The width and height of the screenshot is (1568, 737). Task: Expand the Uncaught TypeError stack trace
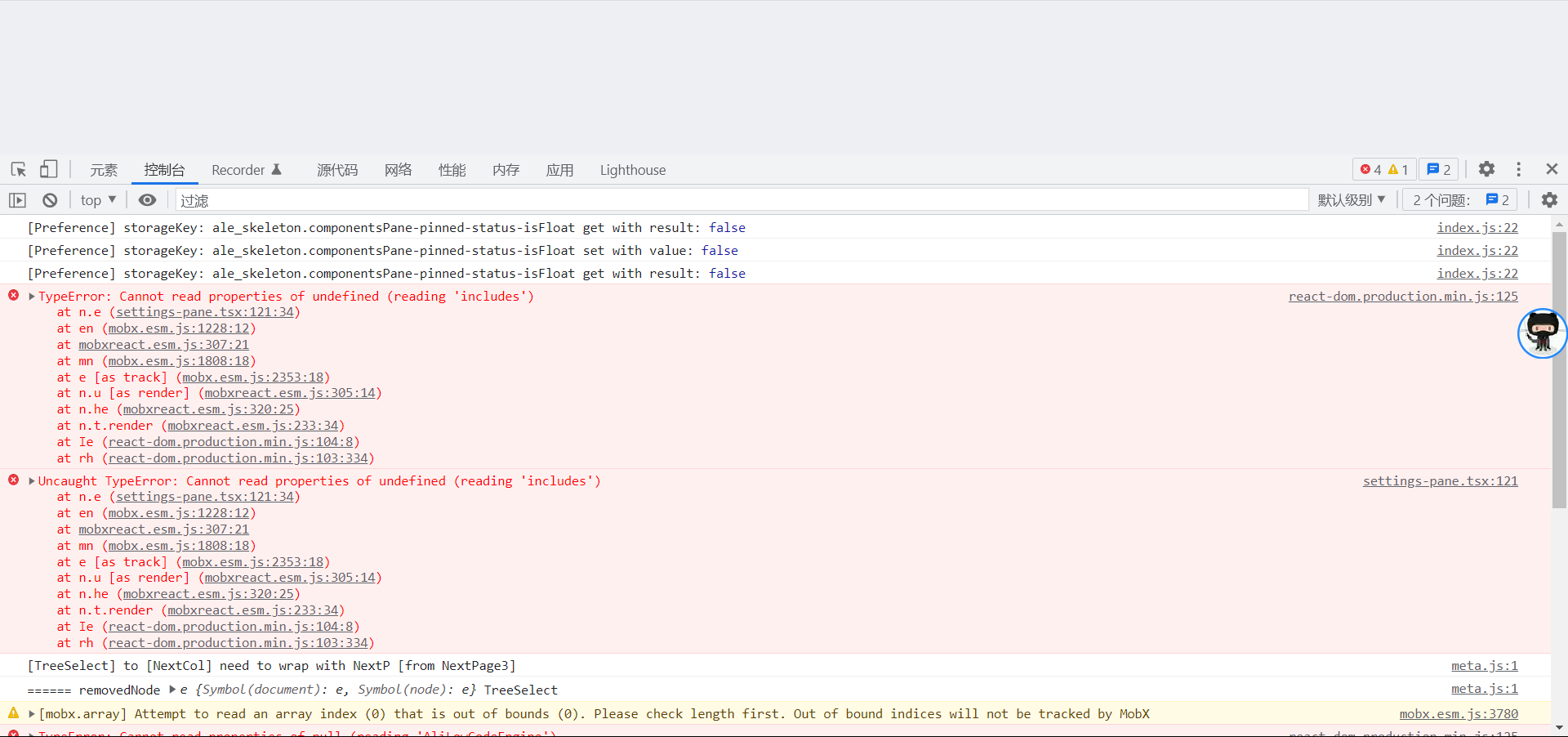30,480
